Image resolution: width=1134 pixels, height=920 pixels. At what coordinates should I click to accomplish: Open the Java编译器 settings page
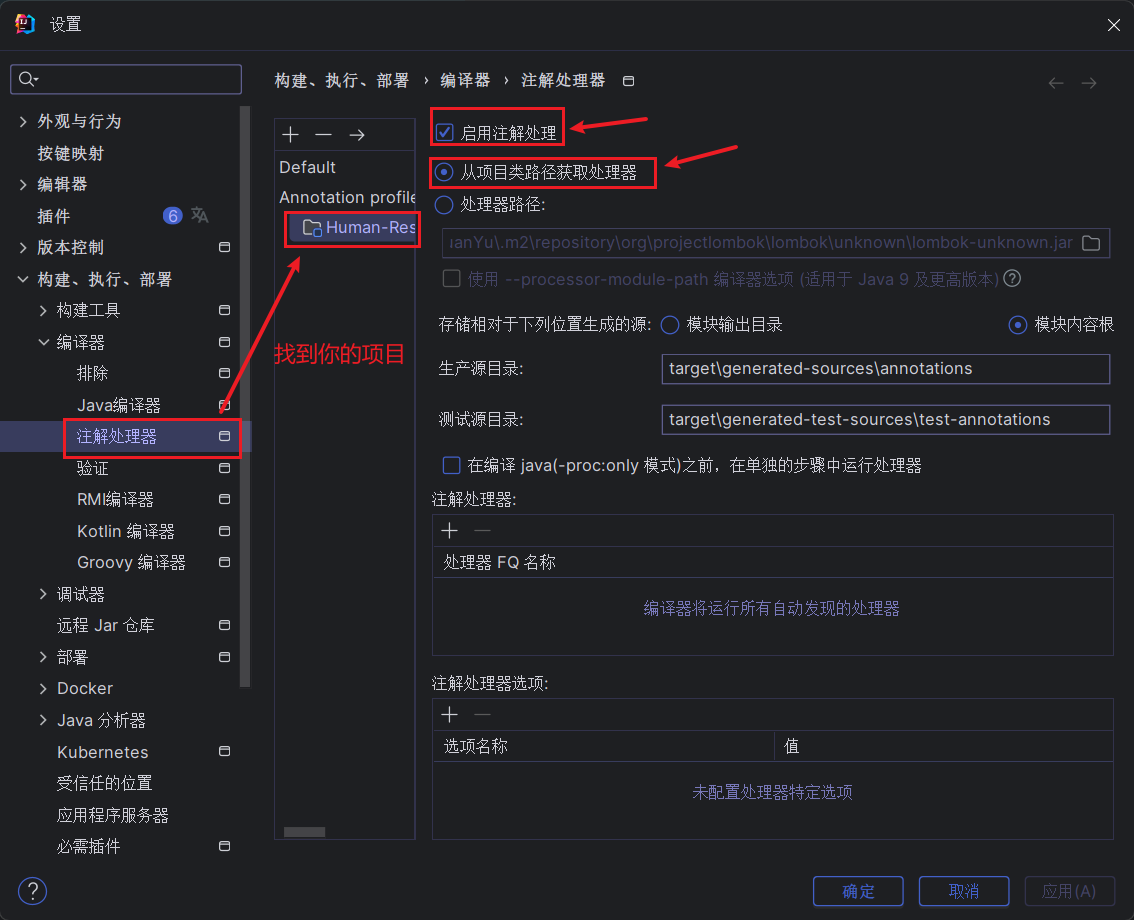coord(118,405)
